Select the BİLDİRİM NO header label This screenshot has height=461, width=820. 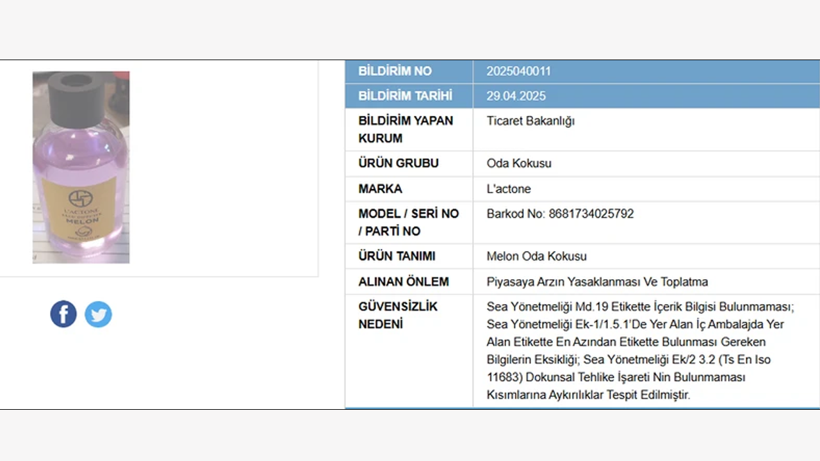click(x=395, y=72)
